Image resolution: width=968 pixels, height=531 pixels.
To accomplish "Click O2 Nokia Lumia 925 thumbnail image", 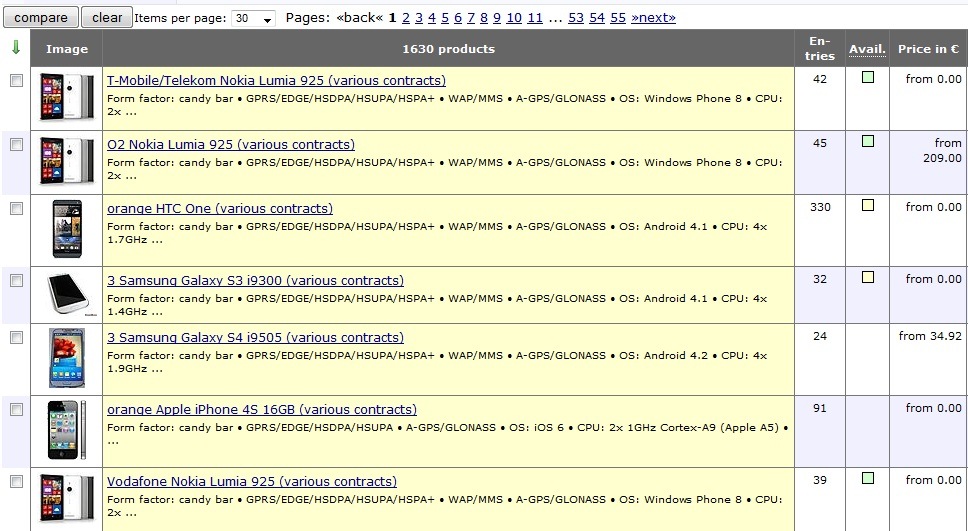I will click(x=67, y=161).
